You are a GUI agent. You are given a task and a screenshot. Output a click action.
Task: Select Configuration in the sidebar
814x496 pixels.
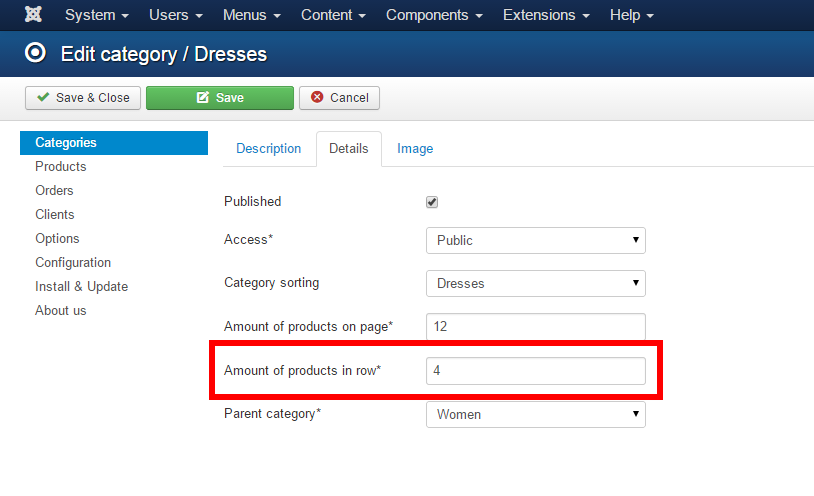point(73,263)
